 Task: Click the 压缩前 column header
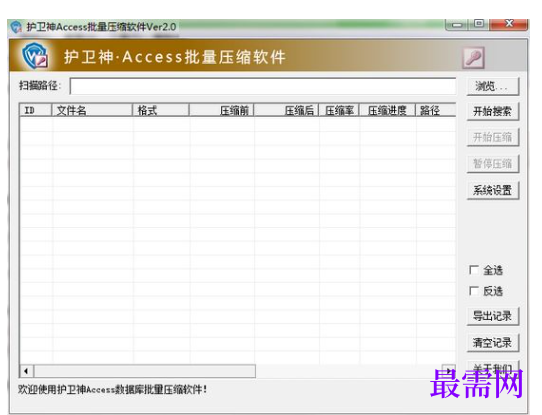[222, 110]
